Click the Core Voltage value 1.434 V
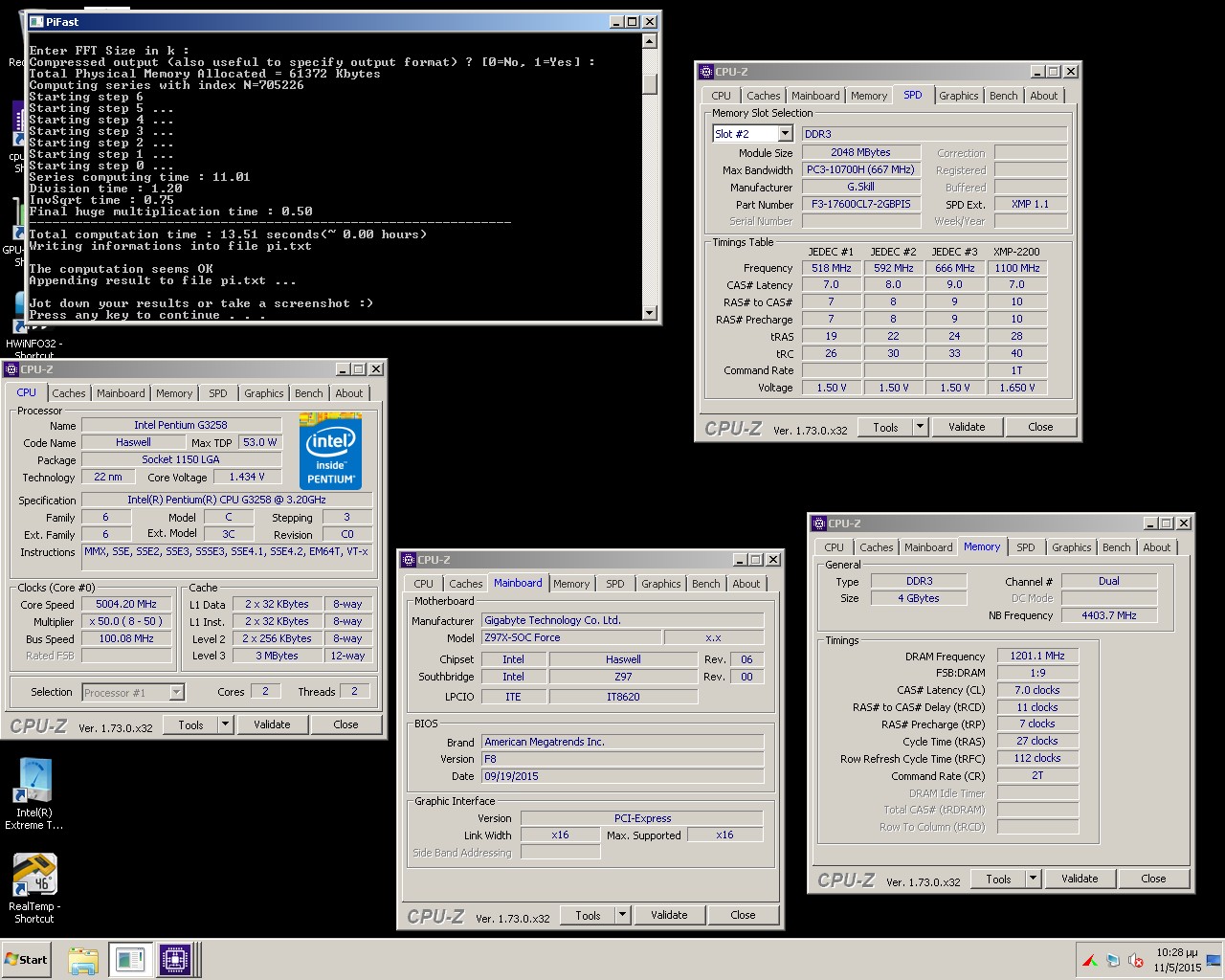The width and height of the screenshot is (1225, 980). [247, 477]
